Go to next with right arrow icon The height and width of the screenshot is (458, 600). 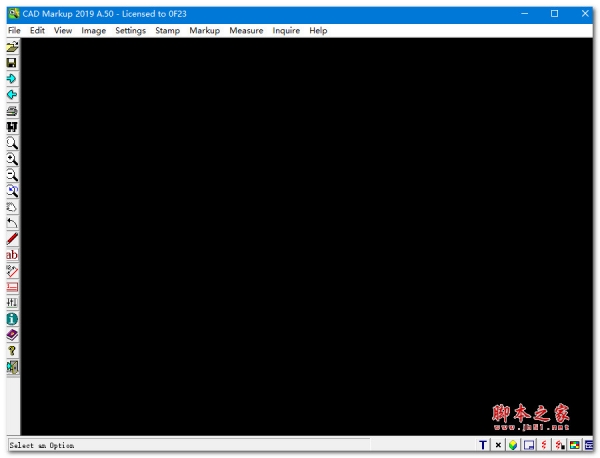point(12,79)
